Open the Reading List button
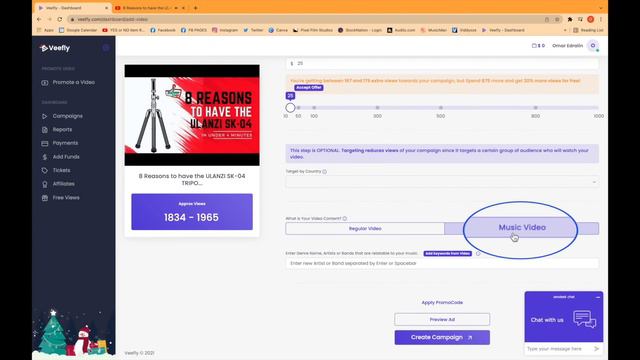Image resolution: width=640 pixels, height=360 pixels. (588, 30)
